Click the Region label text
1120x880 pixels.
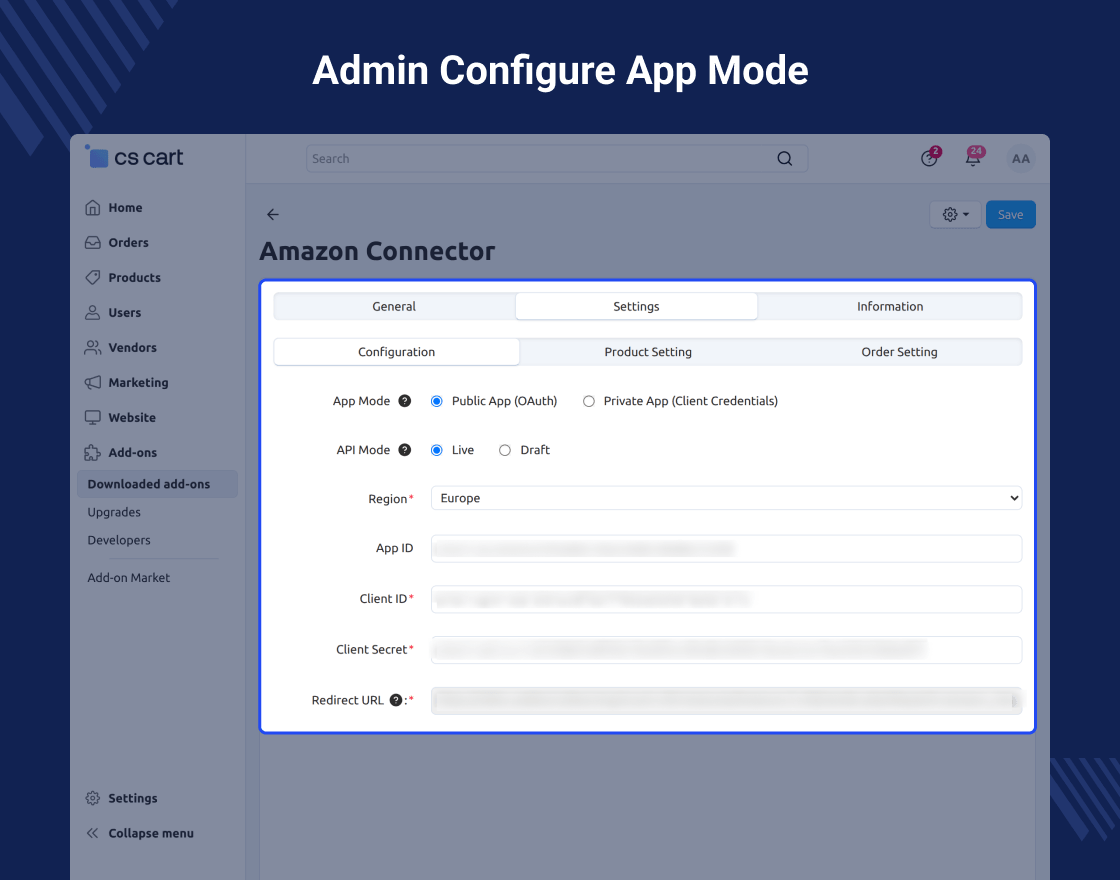388,499
